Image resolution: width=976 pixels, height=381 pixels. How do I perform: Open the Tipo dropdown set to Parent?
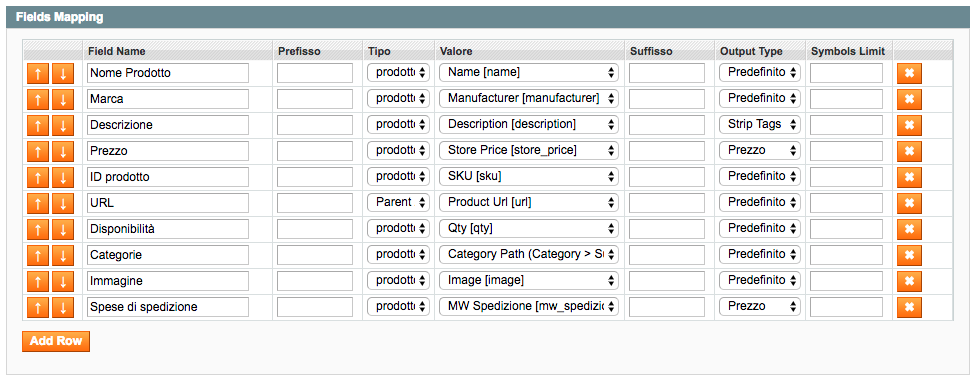point(398,202)
